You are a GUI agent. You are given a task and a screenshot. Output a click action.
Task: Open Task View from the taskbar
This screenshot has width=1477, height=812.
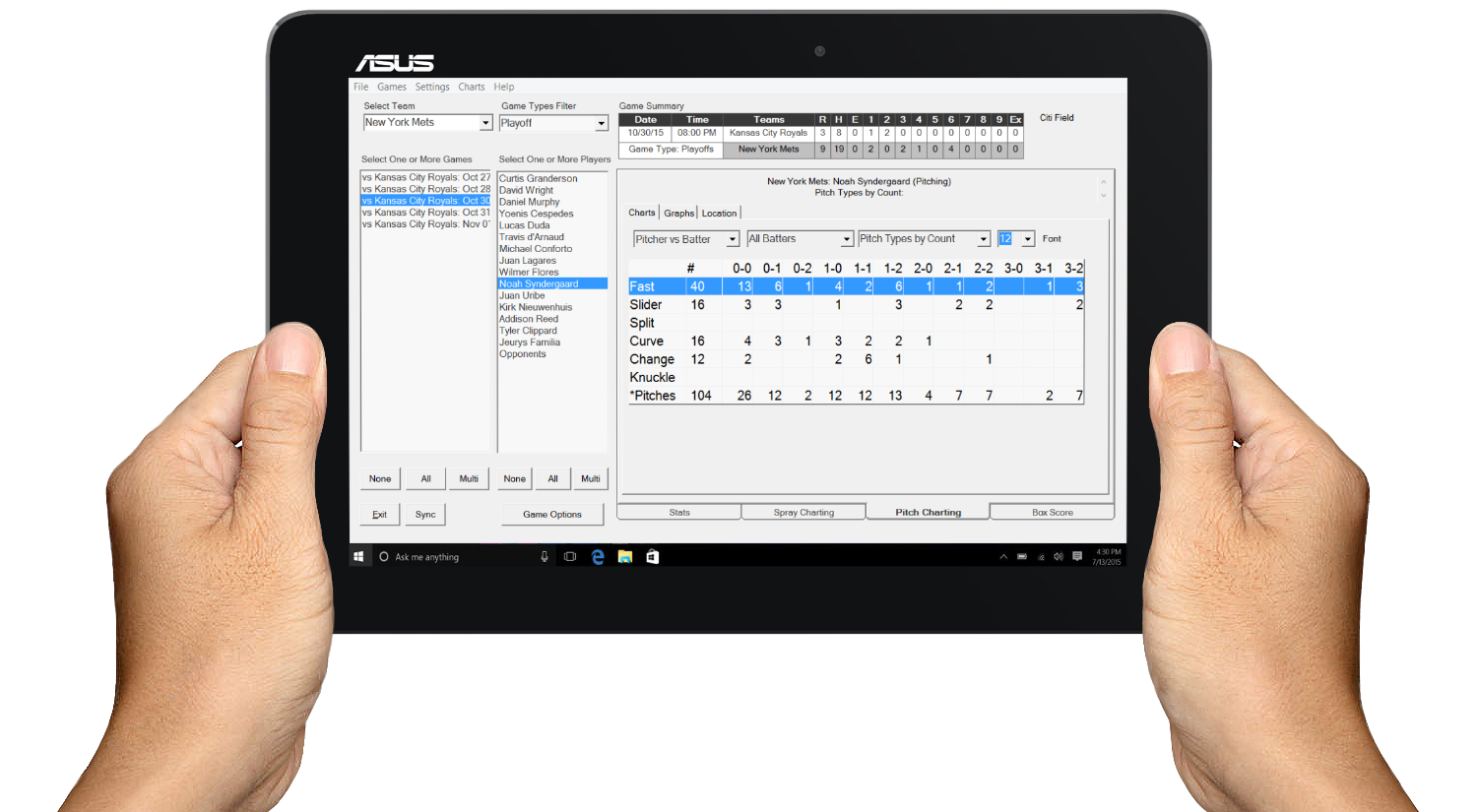(x=569, y=557)
